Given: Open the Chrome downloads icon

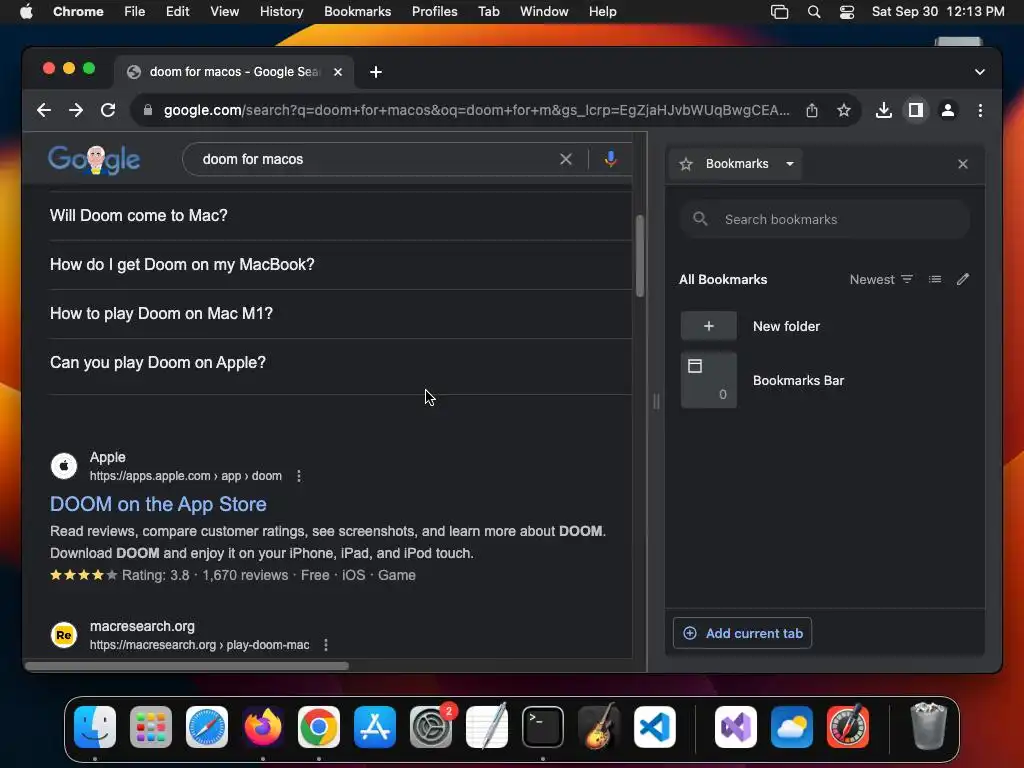Looking at the screenshot, I should pos(884,110).
